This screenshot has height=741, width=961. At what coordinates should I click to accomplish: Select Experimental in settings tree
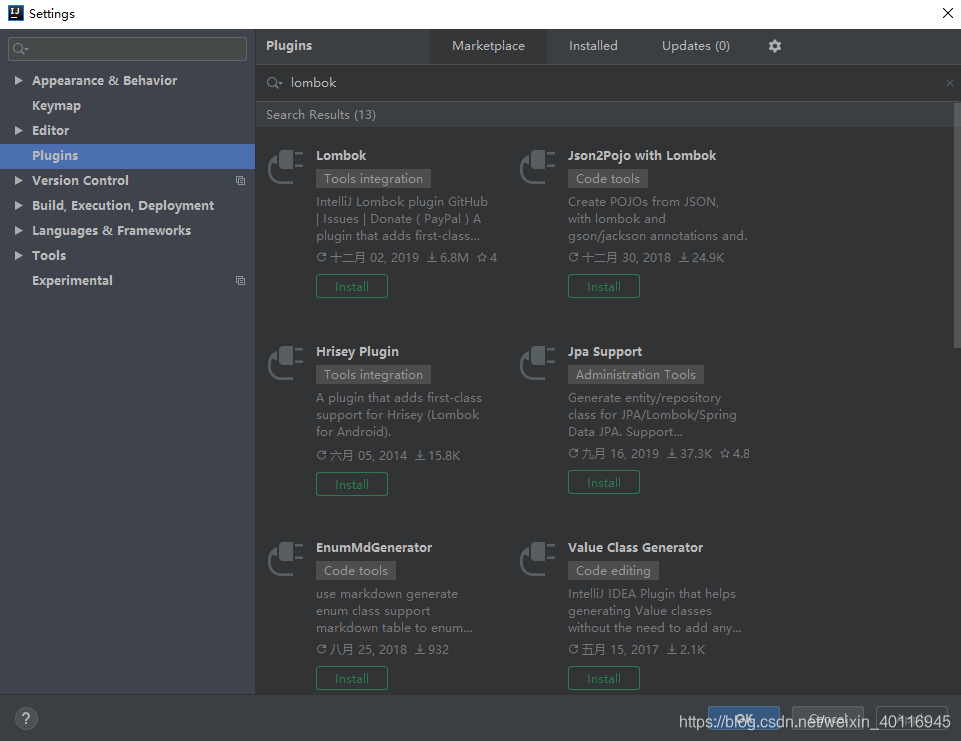point(72,281)
